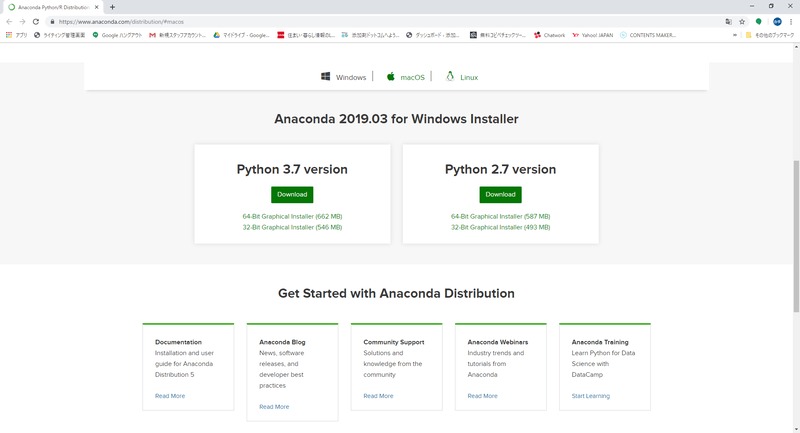Image resolution: width=800 pixels, height=433 pixels.
Task: Open the Chatwork bookmark
Action: tap(549, 35)
